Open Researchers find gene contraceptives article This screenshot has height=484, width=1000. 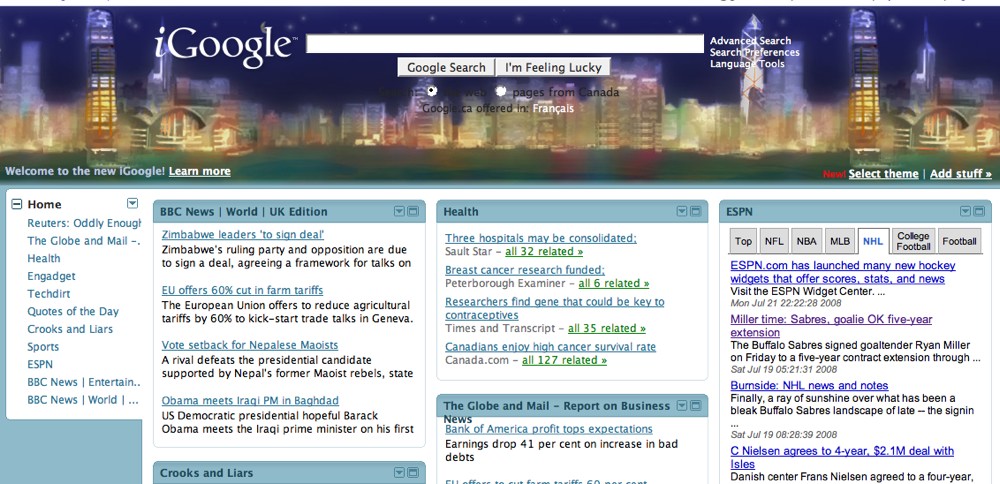(x=554, y=309)
